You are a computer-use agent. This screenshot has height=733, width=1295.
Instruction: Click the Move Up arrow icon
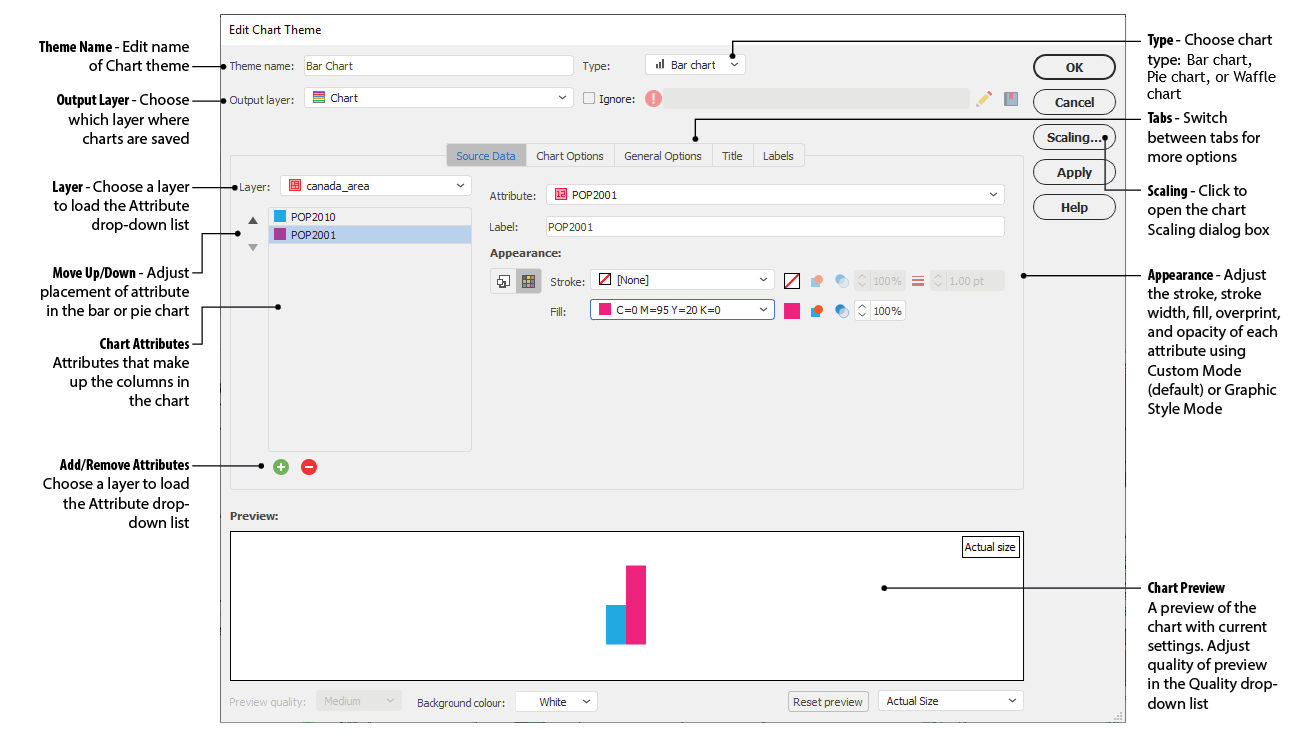(253, 220)
